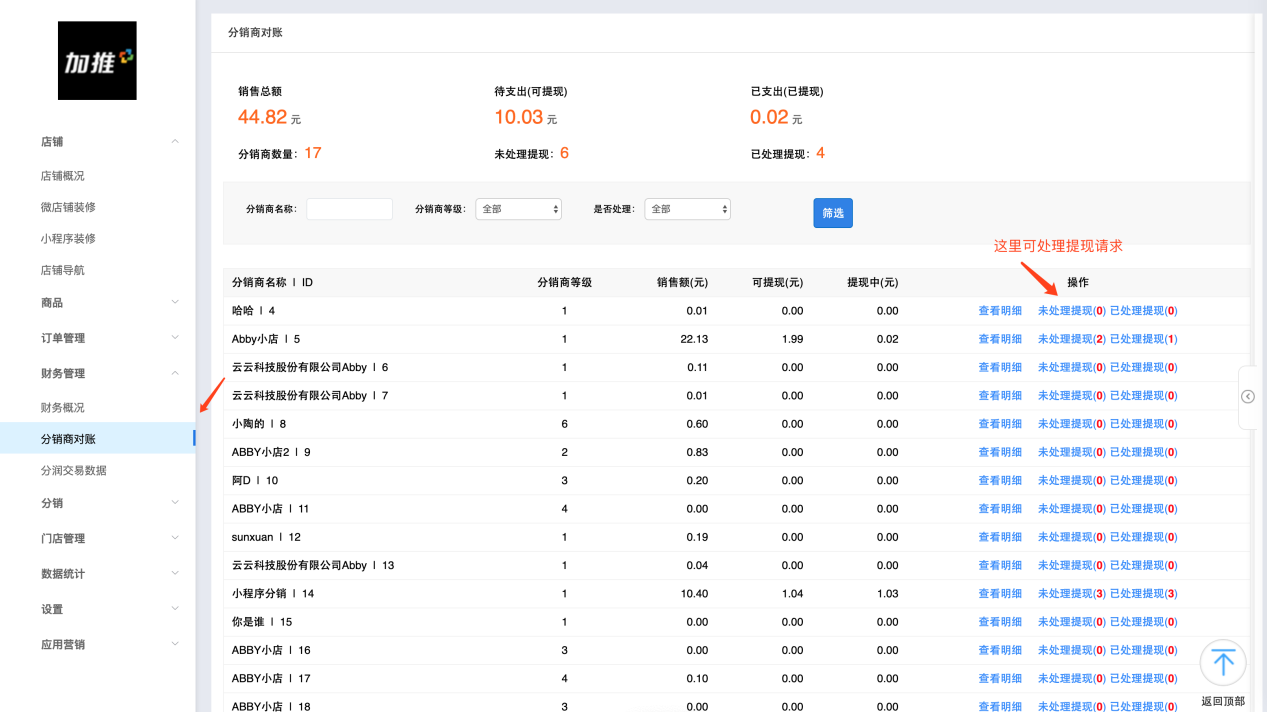Click the 分销商数量 count 17

[x=312, y=153]
